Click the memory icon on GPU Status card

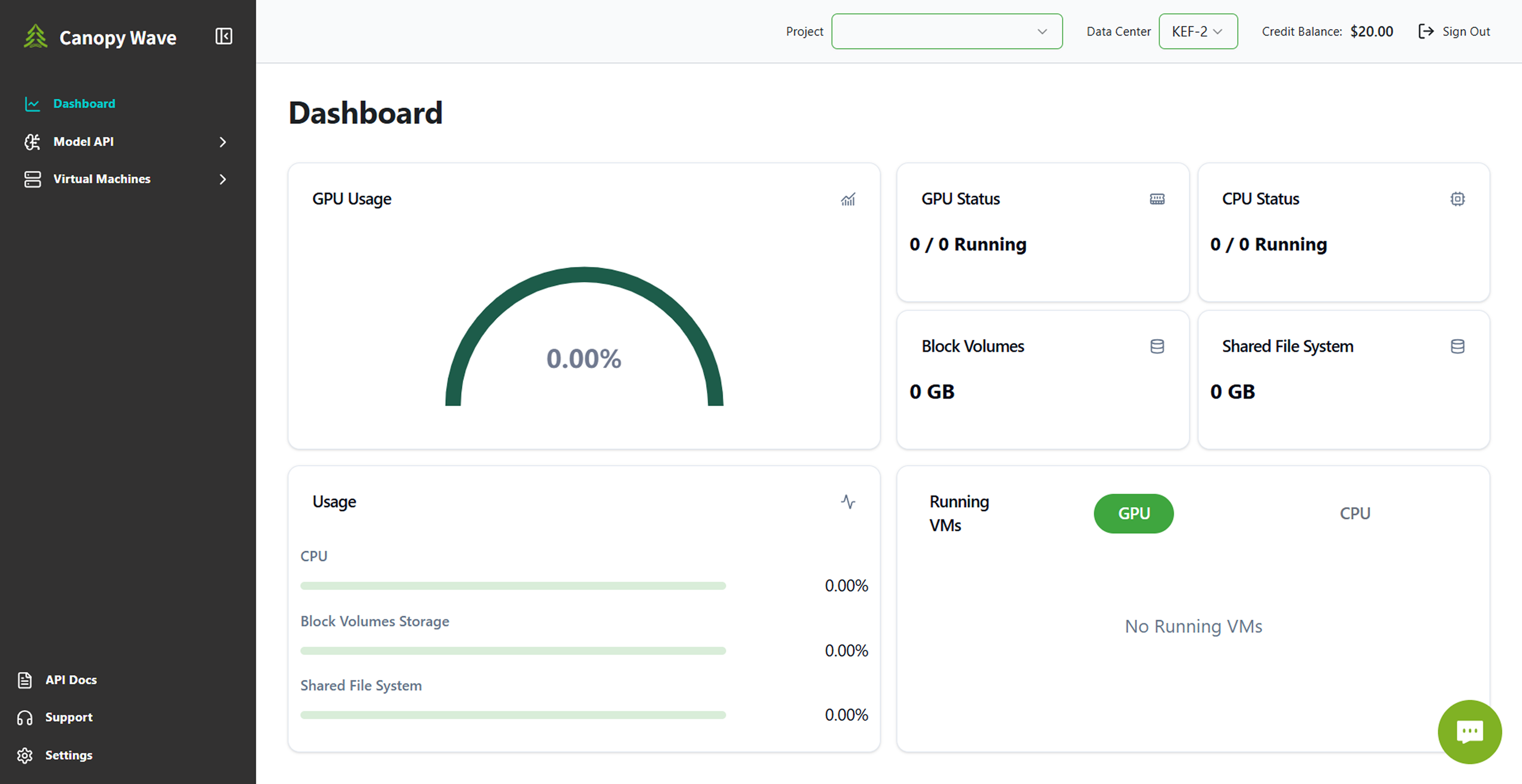1157,199
